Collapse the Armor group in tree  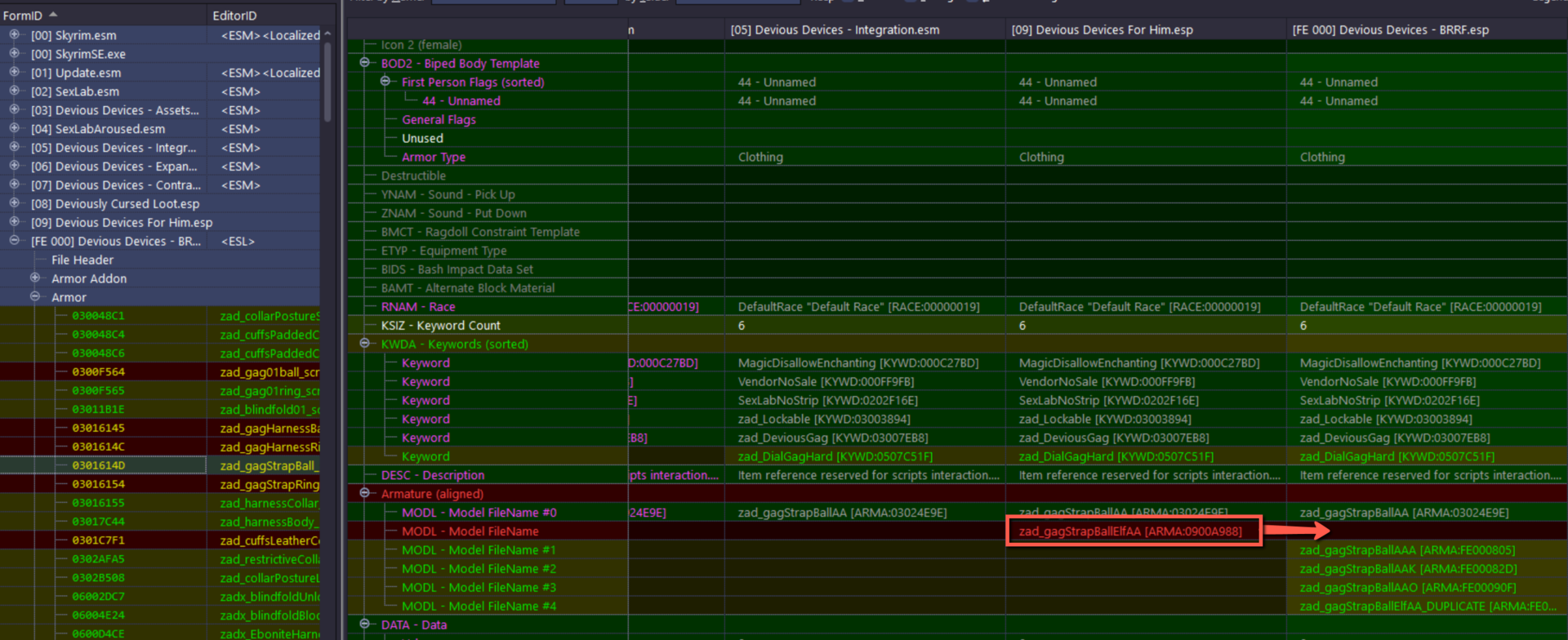35,297
